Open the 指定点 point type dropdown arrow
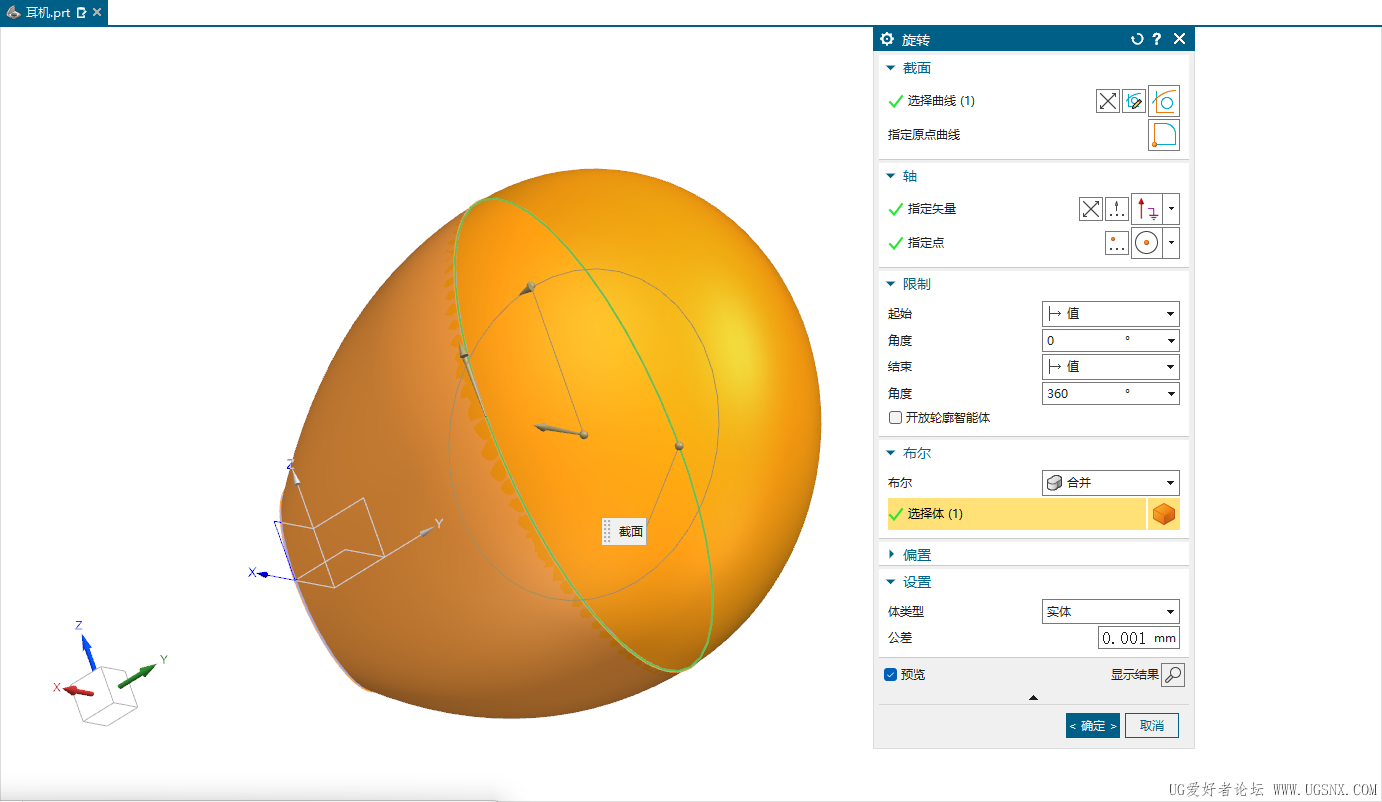 click(1172, 243)
